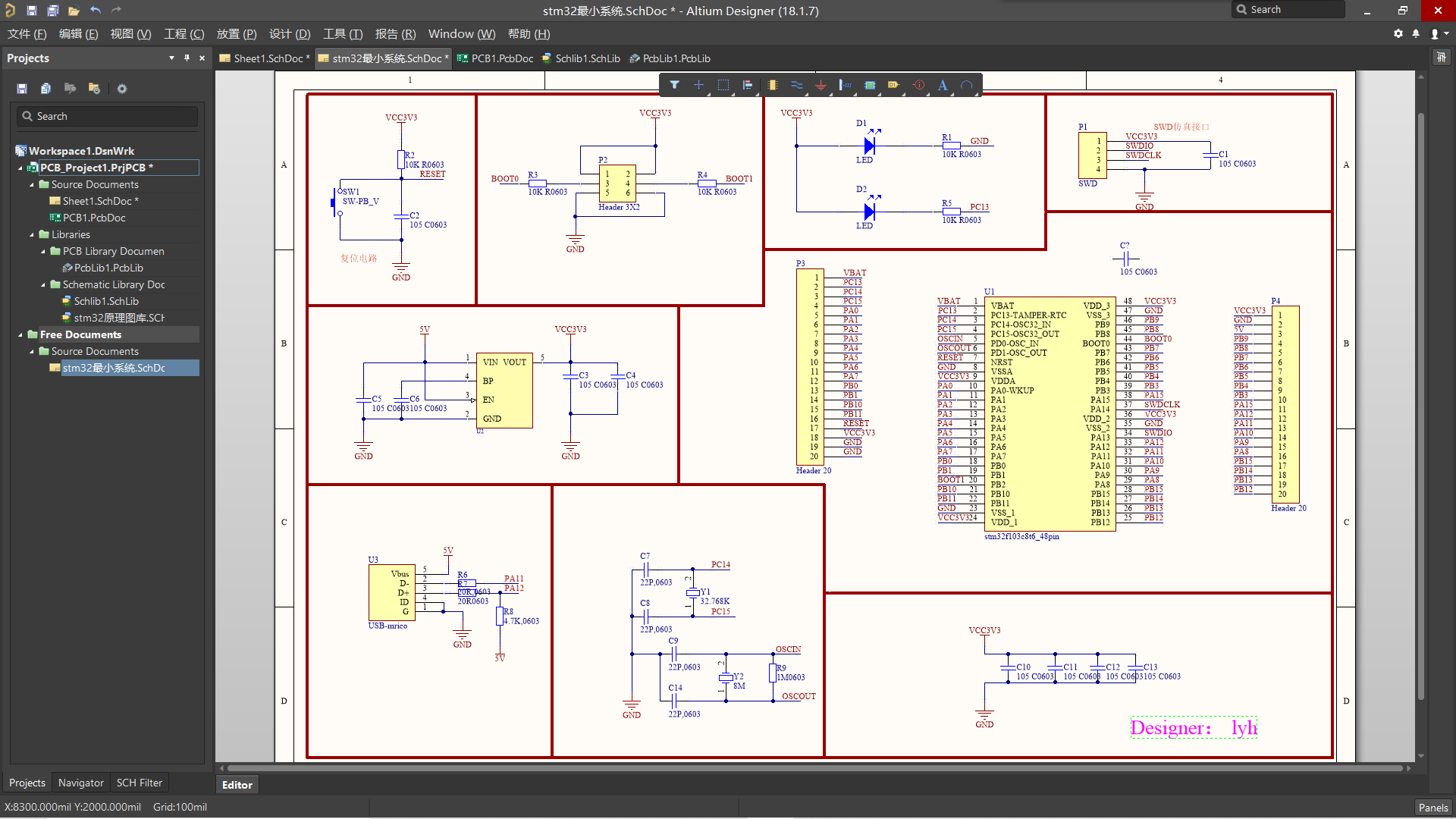Viewport: 1456px width, 819px height.
Task: Click the Save icon in the title bar
Action: 31,11
